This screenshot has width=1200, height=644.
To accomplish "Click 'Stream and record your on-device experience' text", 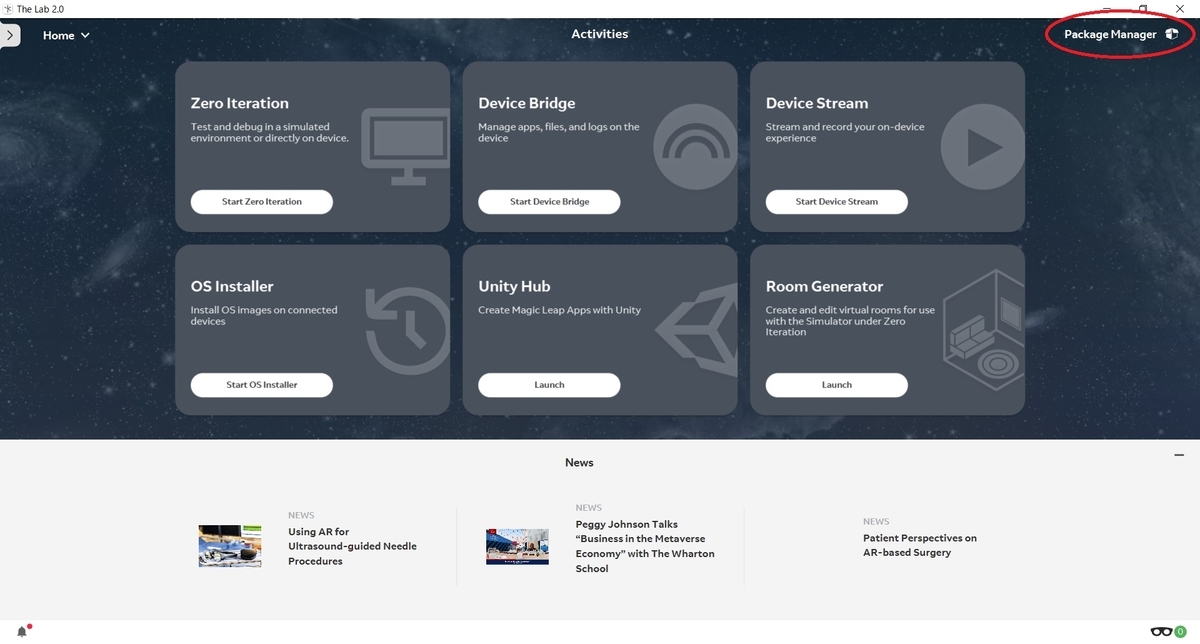I will pyautogui.click(x=845, y=132).
